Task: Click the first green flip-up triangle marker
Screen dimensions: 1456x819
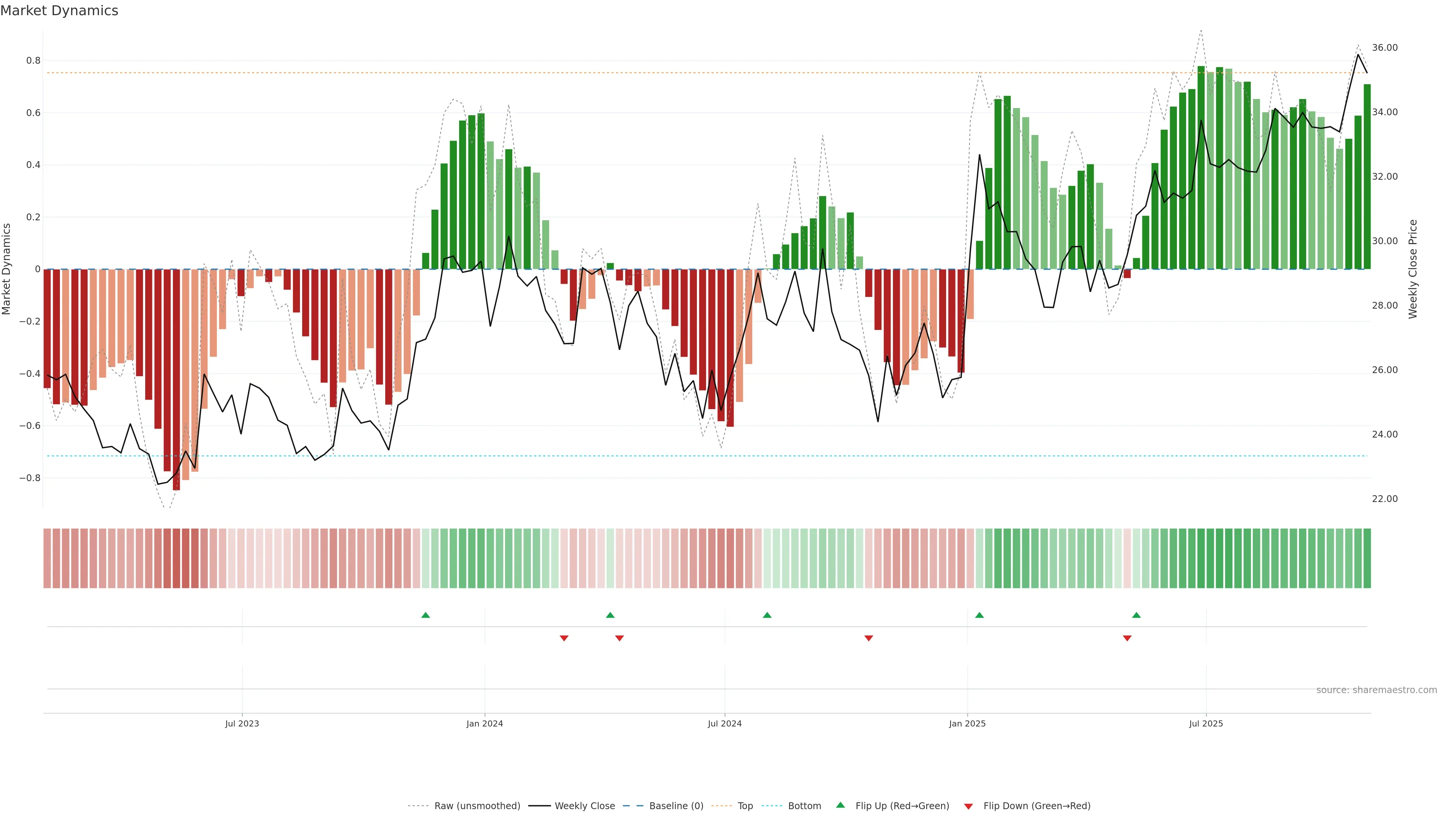Action: 425,615
